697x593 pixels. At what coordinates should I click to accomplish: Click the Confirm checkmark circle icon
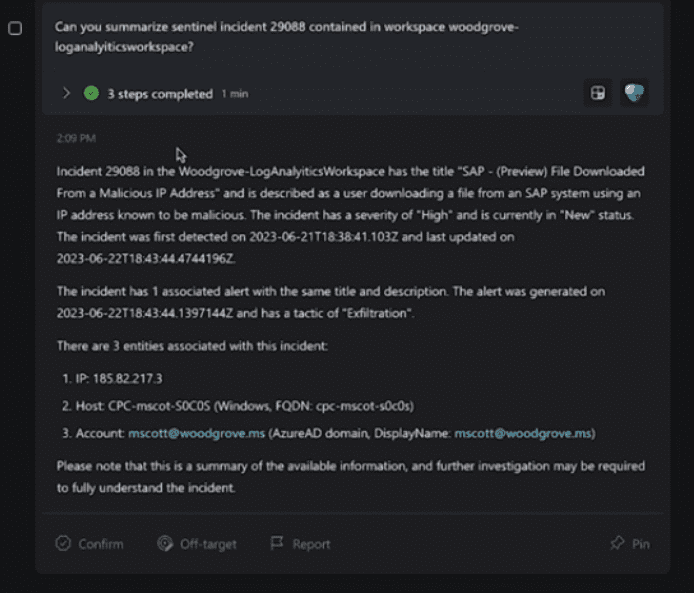click(x=63, y=543)
